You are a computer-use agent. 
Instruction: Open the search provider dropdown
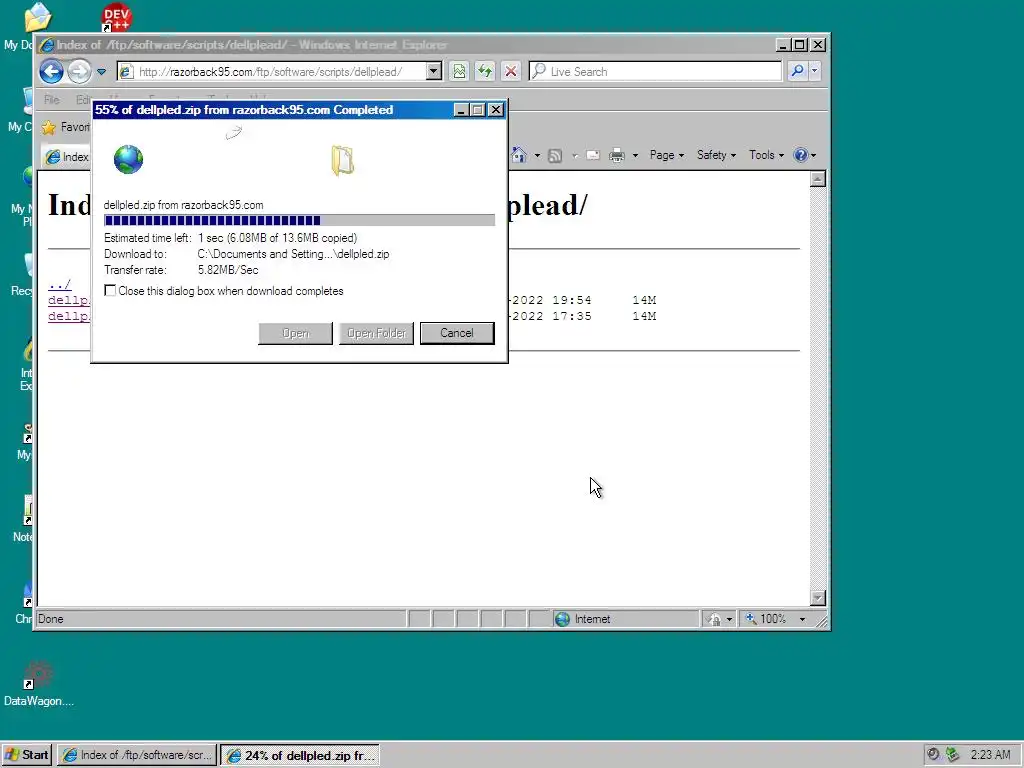pyautogui.click(x=814, y=71)
